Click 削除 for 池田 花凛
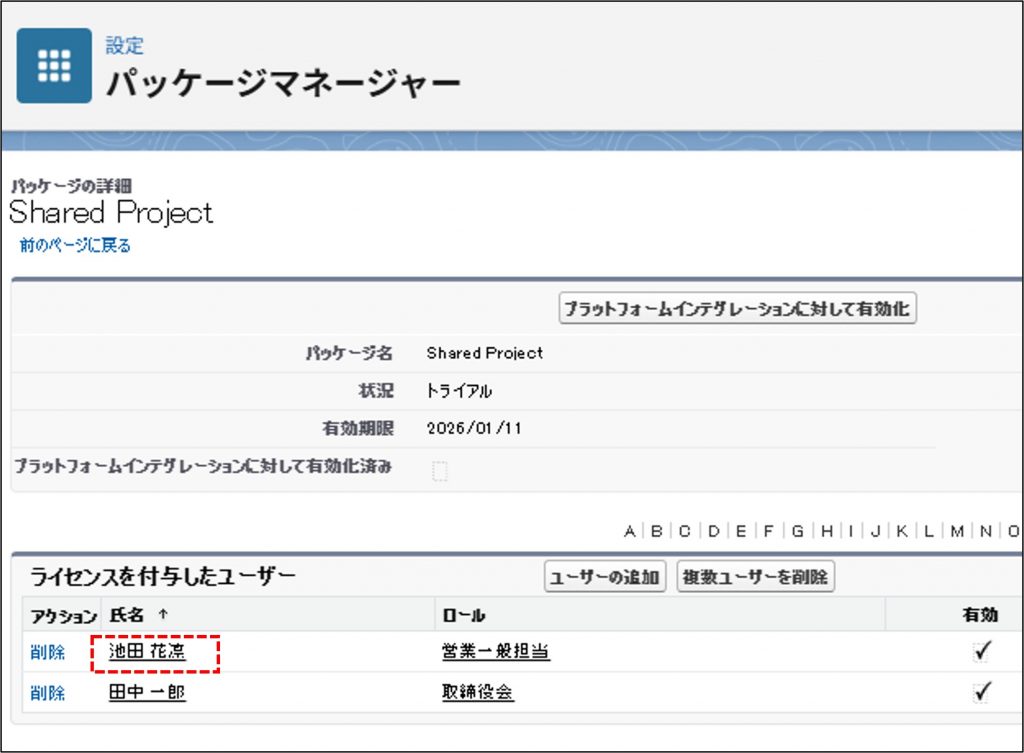This screenshot has width=1024, height=753. [47, 653]
